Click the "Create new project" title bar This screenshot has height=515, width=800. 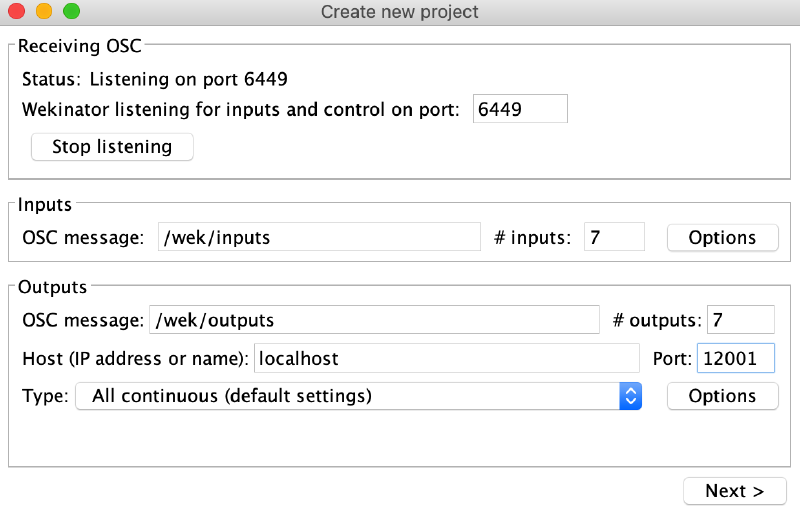[400, 12]
